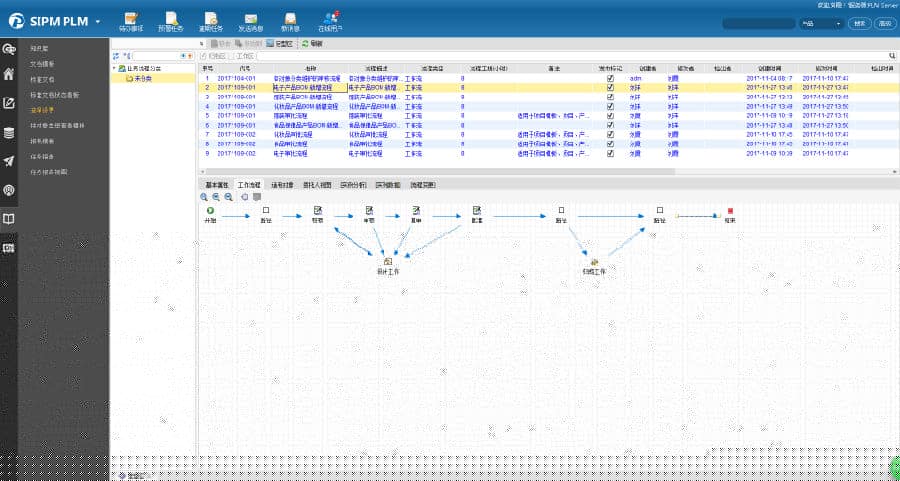Toggle the publish checkbox in table row 7
900x481 pixels.
pyautogui.click(x=611, y=135)
